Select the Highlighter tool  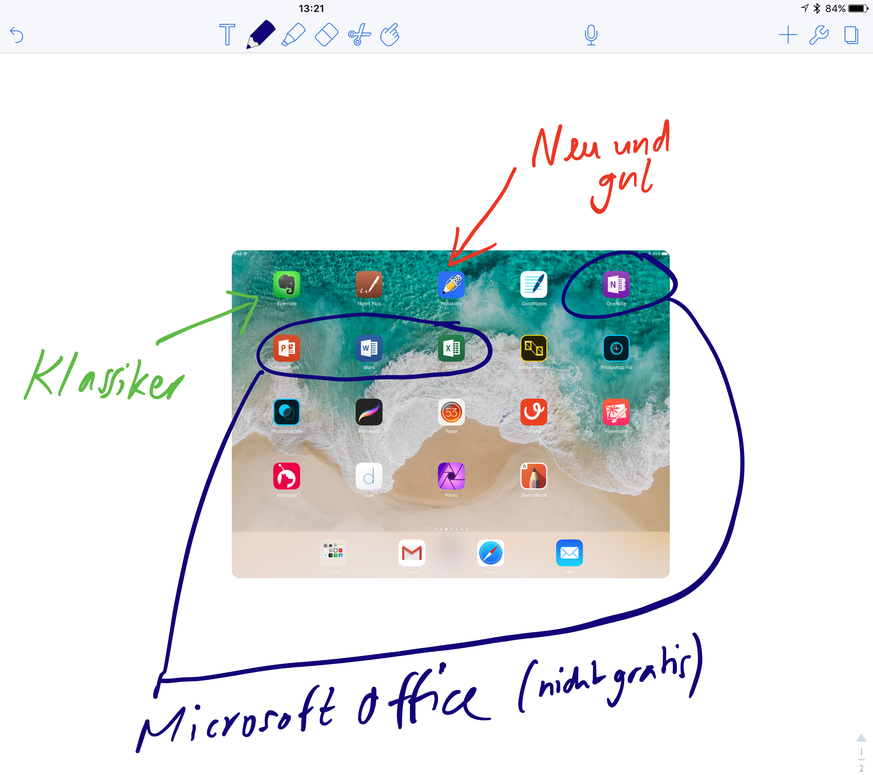(x=293, y=36)
